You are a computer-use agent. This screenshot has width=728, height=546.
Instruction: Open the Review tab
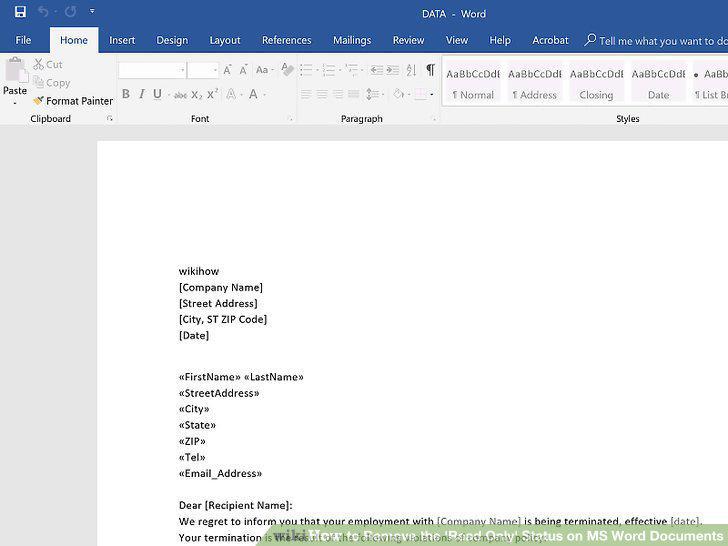pyautogui.click(x=409, y=40)
